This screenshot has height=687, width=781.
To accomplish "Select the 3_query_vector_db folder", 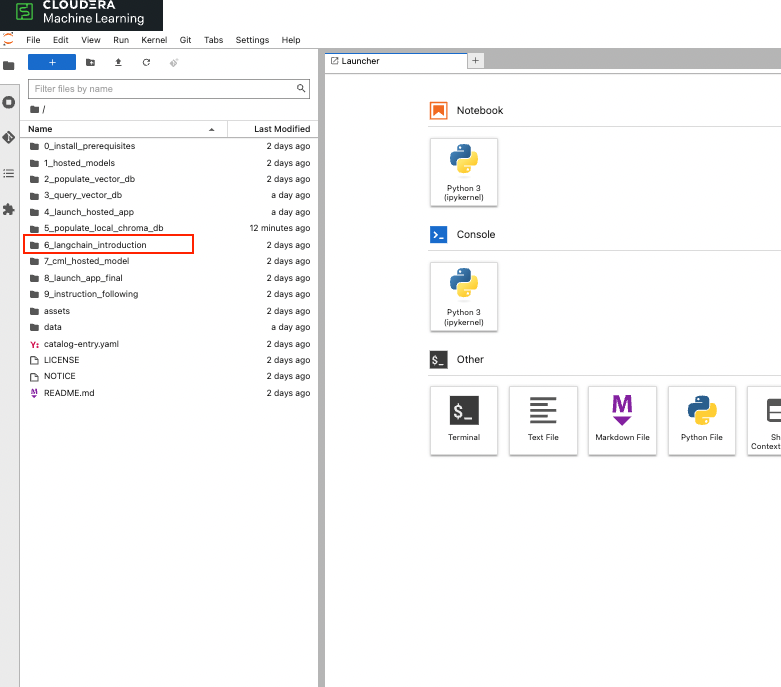I will (x=169, y=195).
